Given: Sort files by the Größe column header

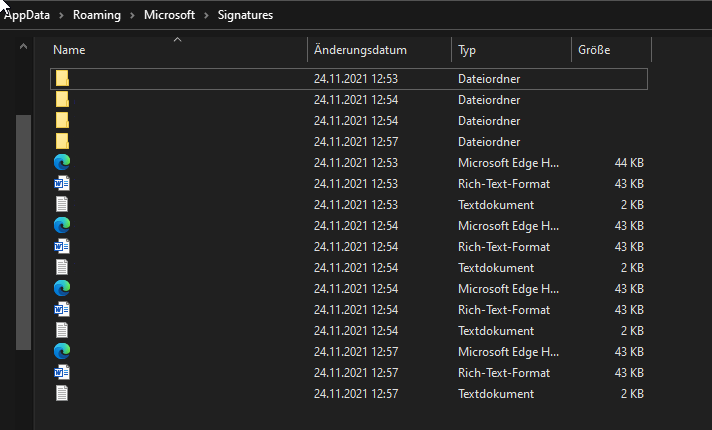Looking at the screenshot, I should coord(593,50).
